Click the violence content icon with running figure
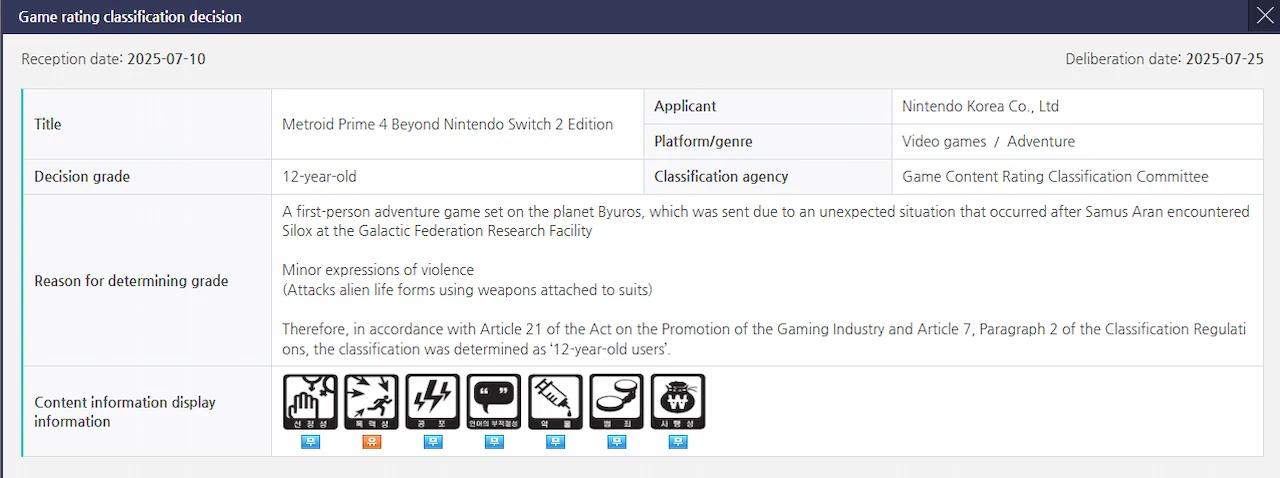1280x478 pixels. [x=371, y=402]
